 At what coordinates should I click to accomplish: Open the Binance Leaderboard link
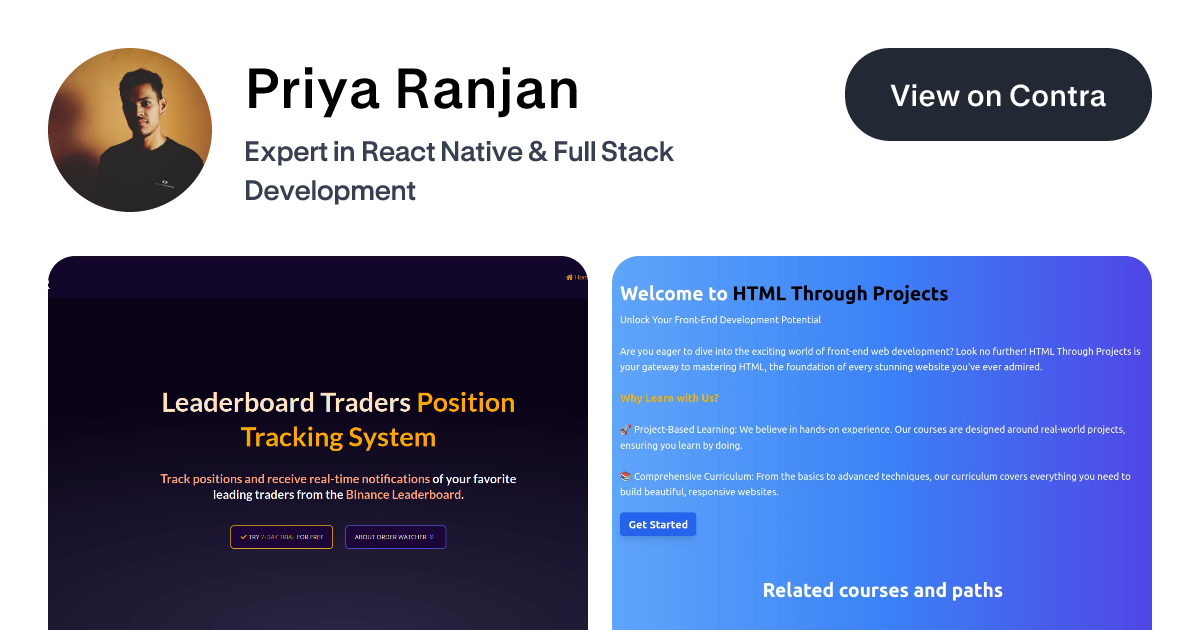(x=403, y=494)
